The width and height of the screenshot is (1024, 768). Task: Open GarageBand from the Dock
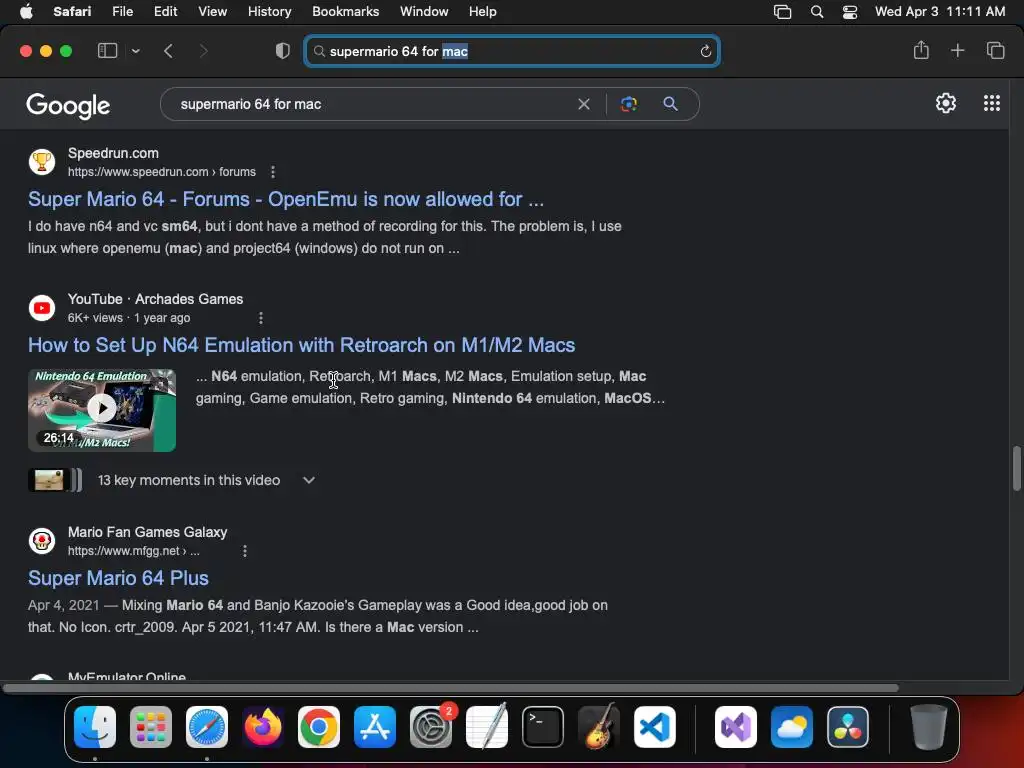[x=599, y=727]
